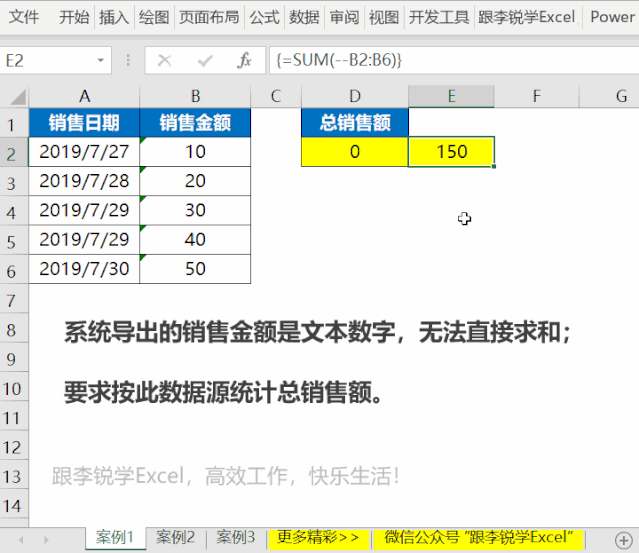This screenshot has height=553, width=639.
Task: Select sales amount cell 20
Action: 195,181
